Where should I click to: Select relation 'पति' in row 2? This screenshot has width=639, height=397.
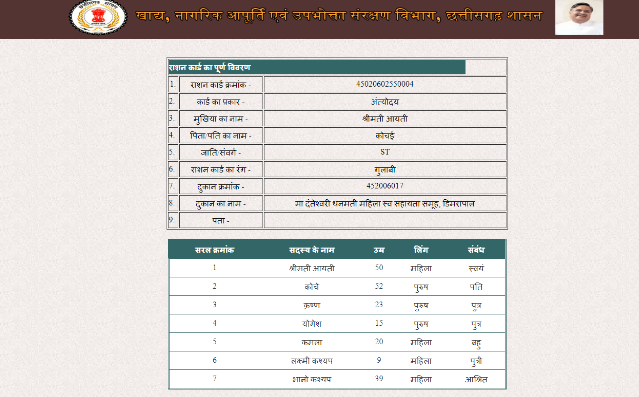[476, 287]
